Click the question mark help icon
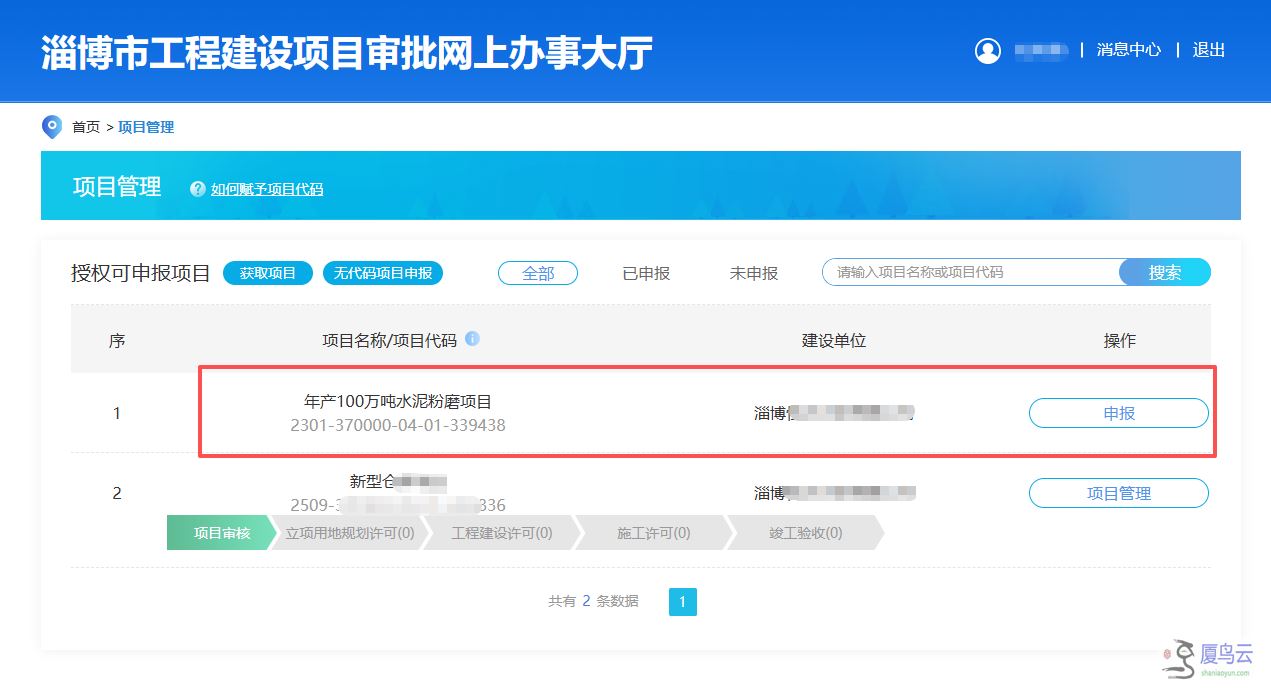1271x689 pixels. 198,189
